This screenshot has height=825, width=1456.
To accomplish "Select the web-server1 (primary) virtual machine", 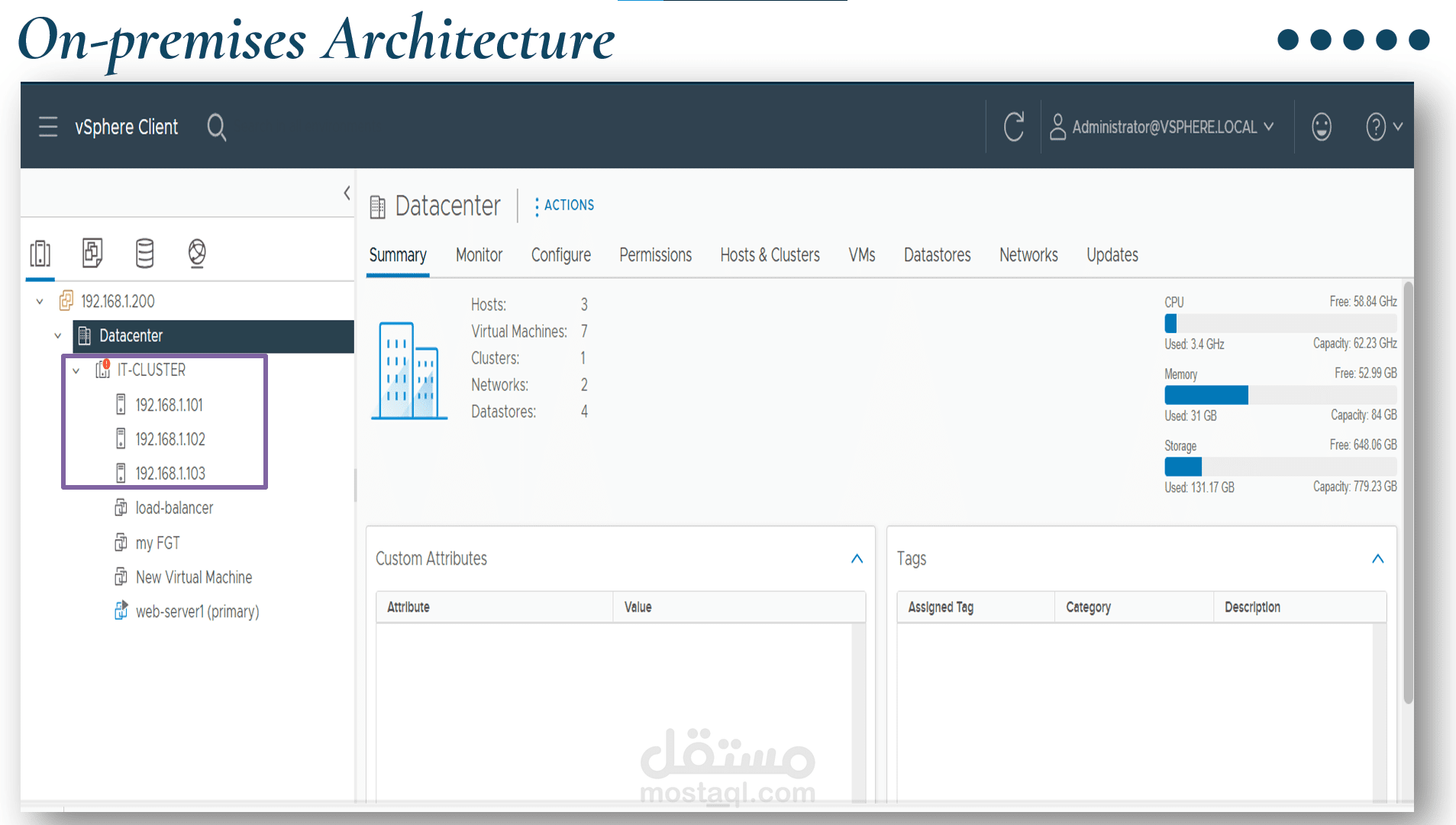I will (x=197, y=612).
